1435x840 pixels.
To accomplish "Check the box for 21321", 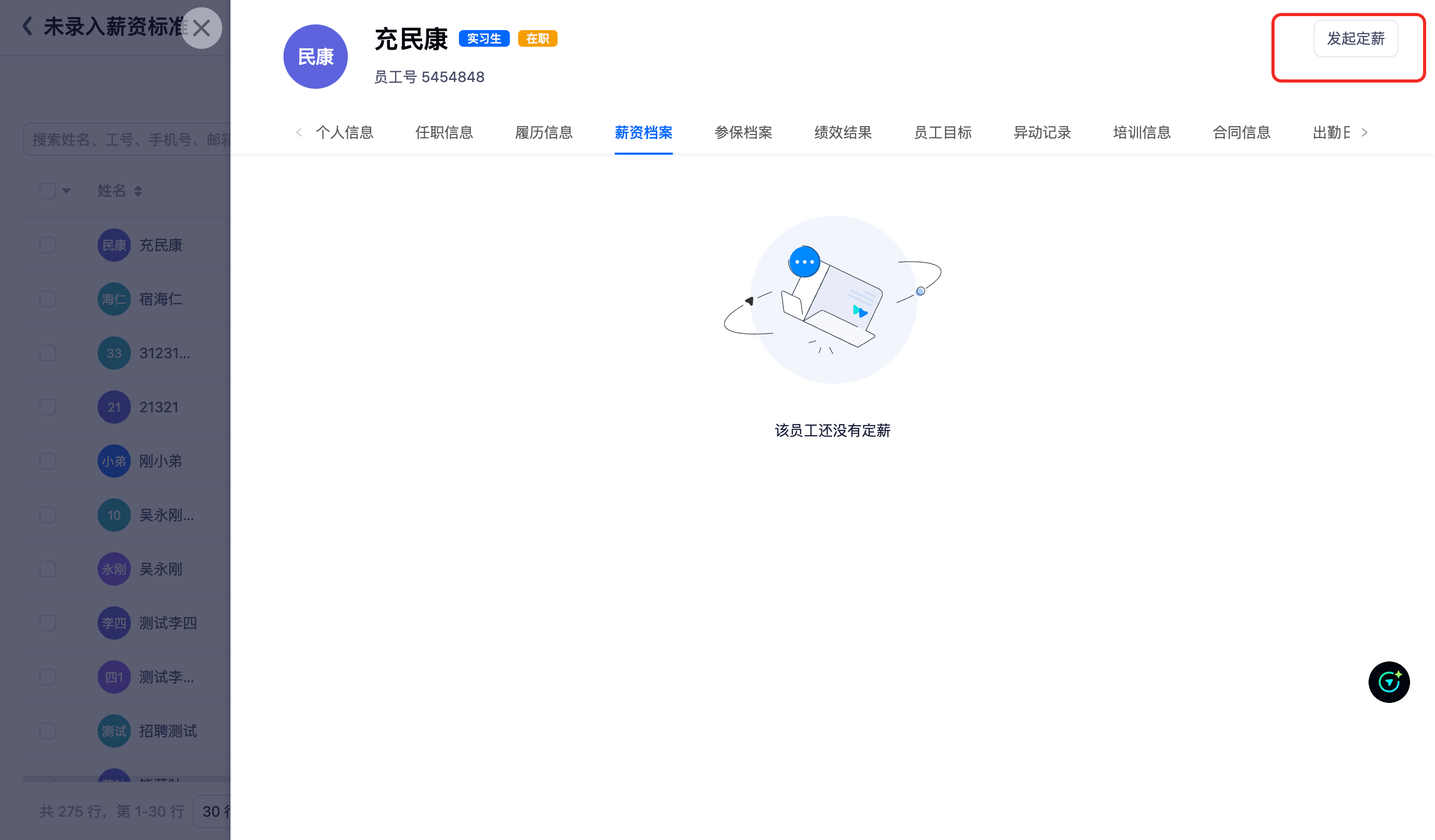I will pos(48,407).
